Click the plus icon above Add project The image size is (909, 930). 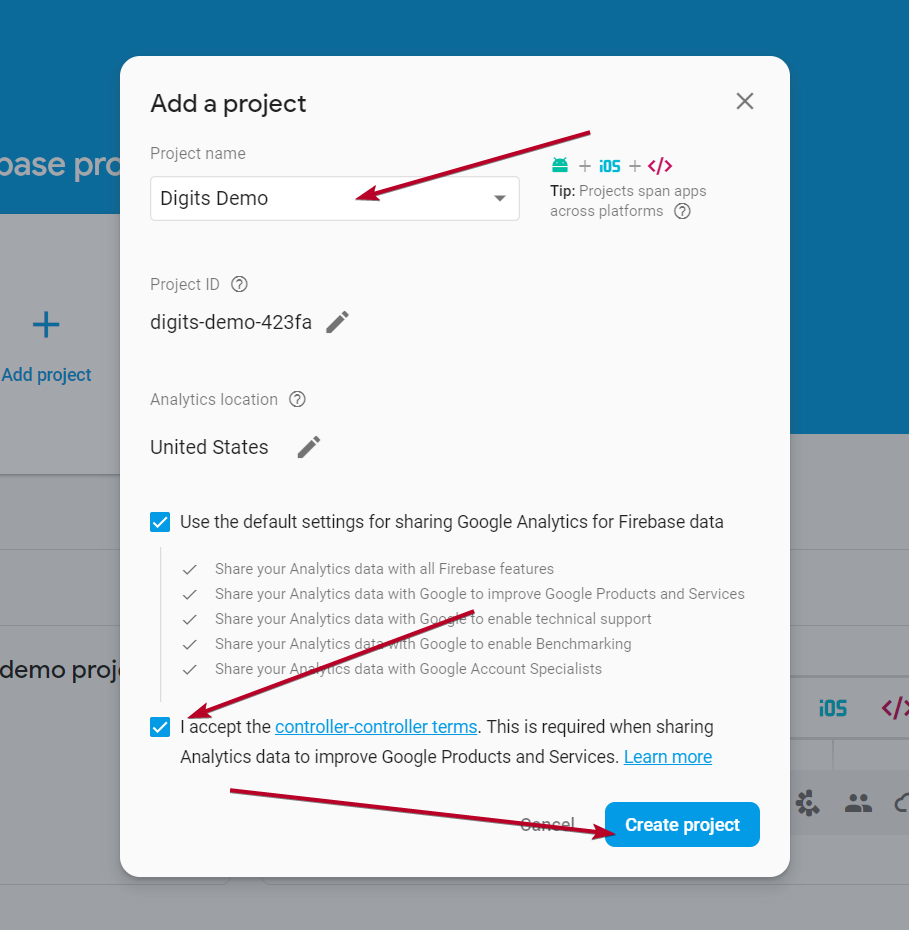tap(46, 324)
